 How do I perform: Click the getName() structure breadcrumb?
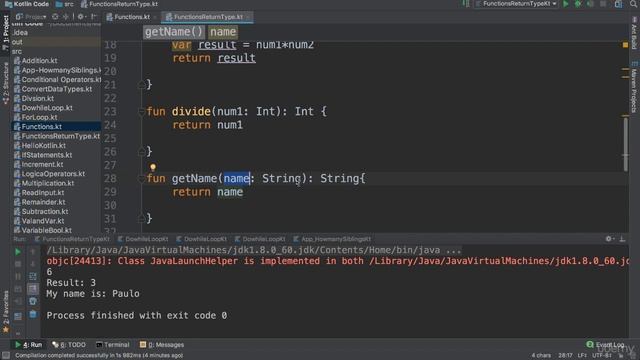[x=174, y=32]
